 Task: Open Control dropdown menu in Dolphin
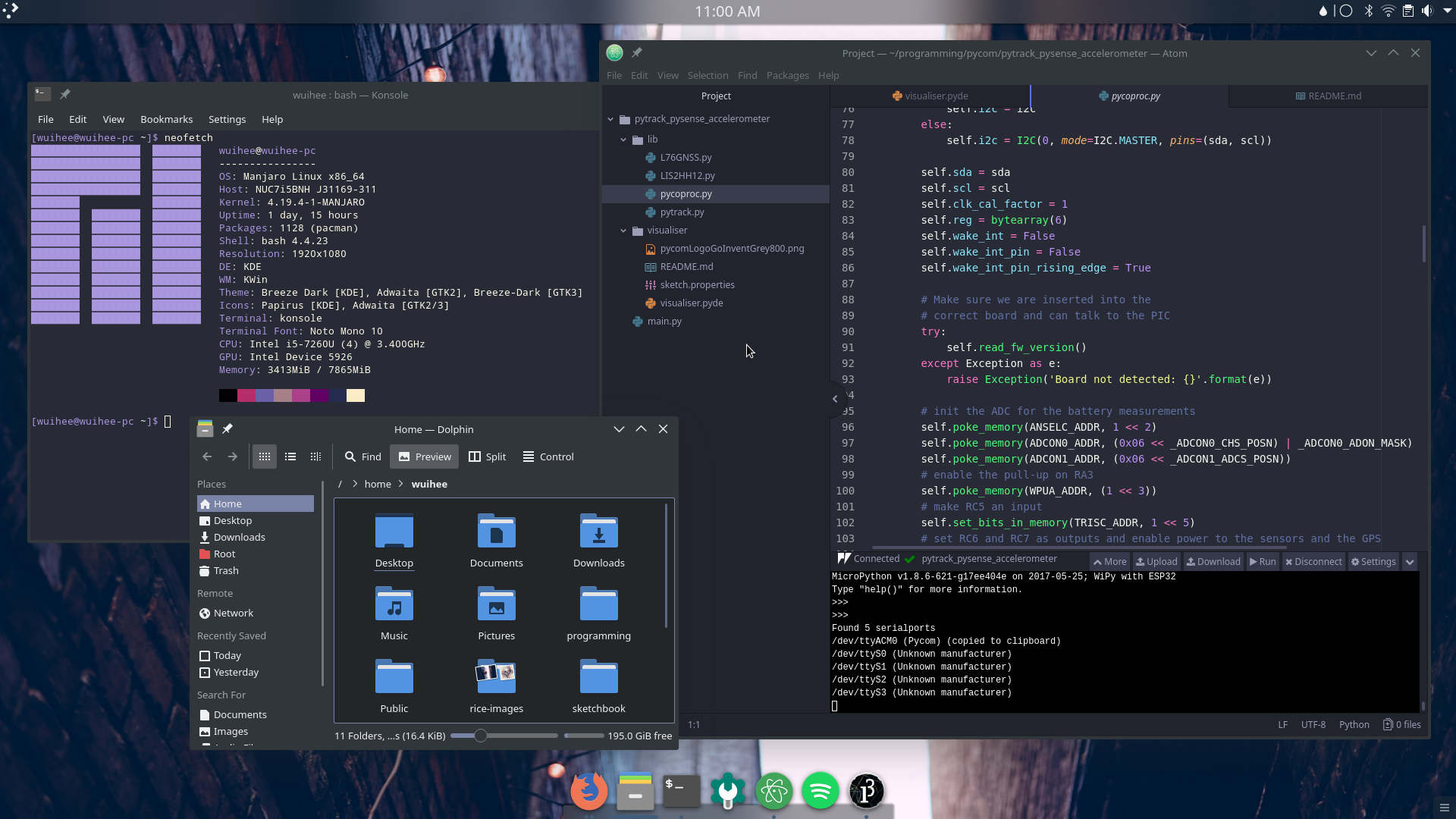click(x=548, y=457)
